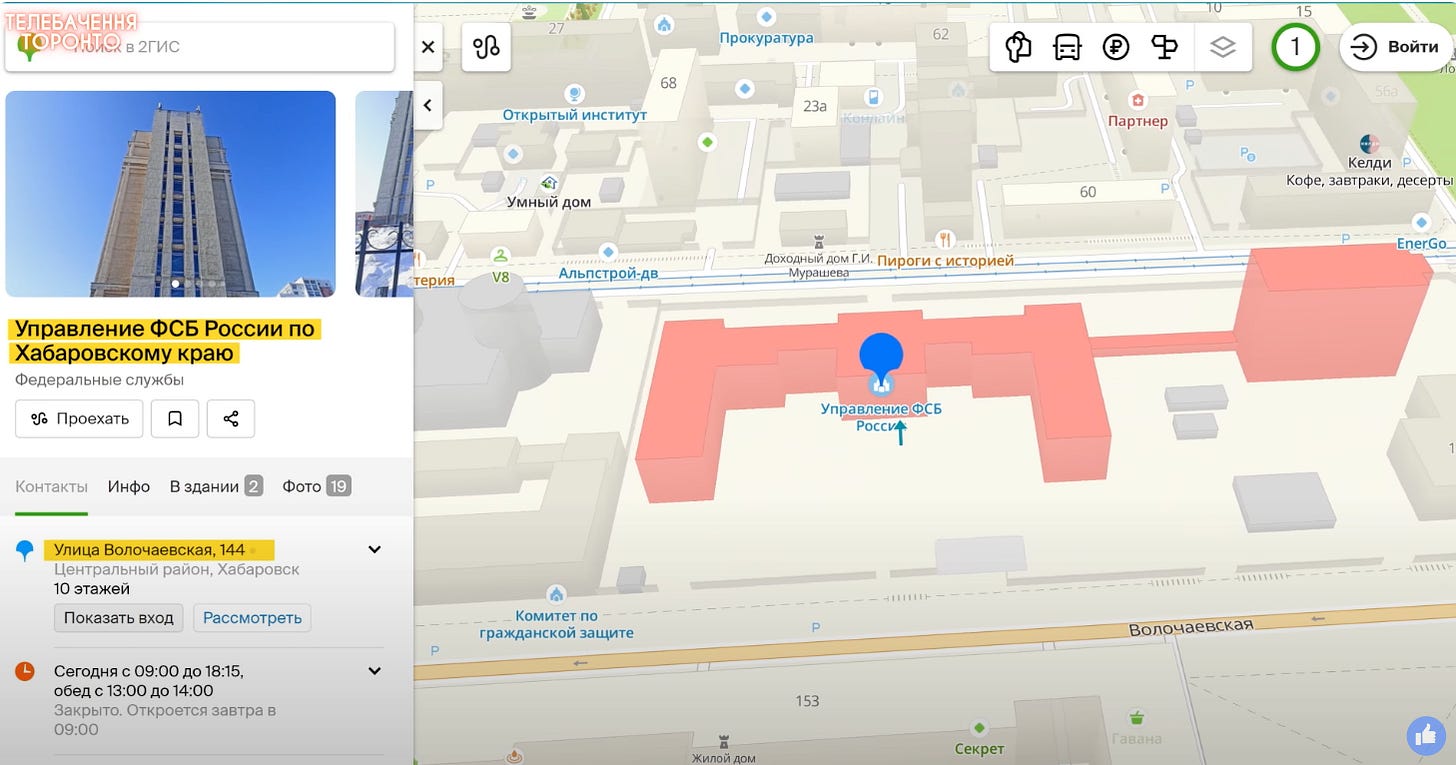Click the tree layer icon in the top toolbar
The height and width of the screenshot is (765, 1456).
(x=1019, y=47)
